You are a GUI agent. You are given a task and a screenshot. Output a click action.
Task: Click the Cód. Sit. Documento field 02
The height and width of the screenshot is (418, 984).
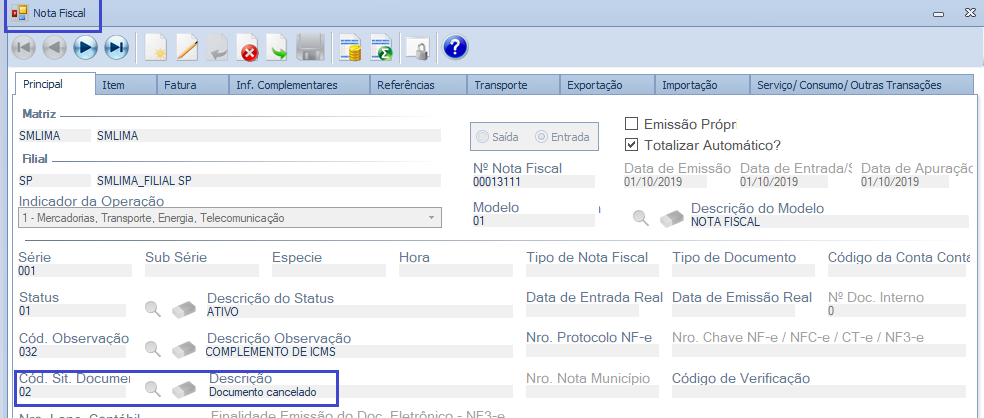(x=72, y=392)
